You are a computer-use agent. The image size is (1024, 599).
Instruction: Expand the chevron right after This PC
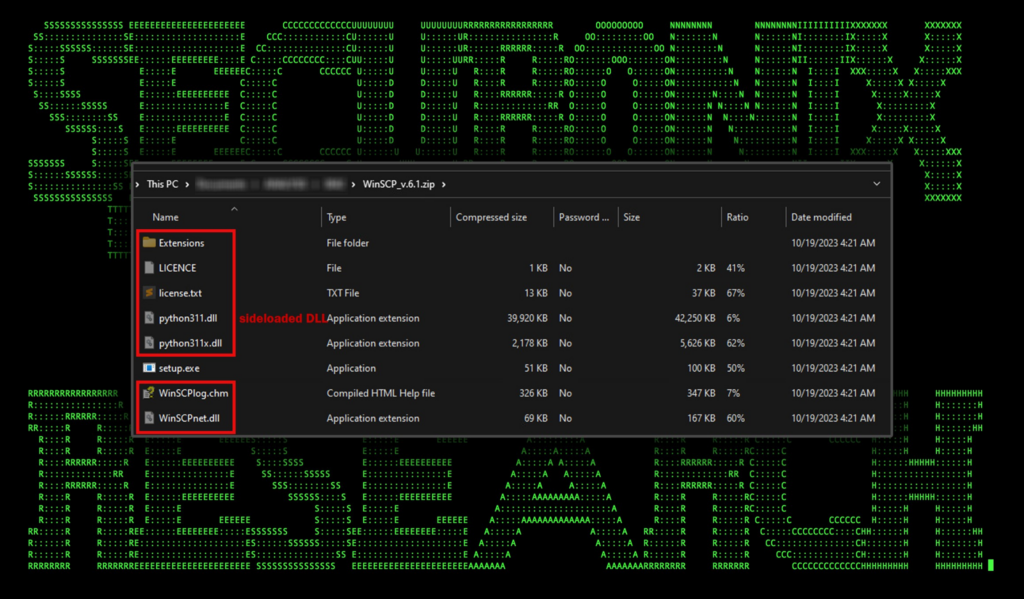[185, 185]
